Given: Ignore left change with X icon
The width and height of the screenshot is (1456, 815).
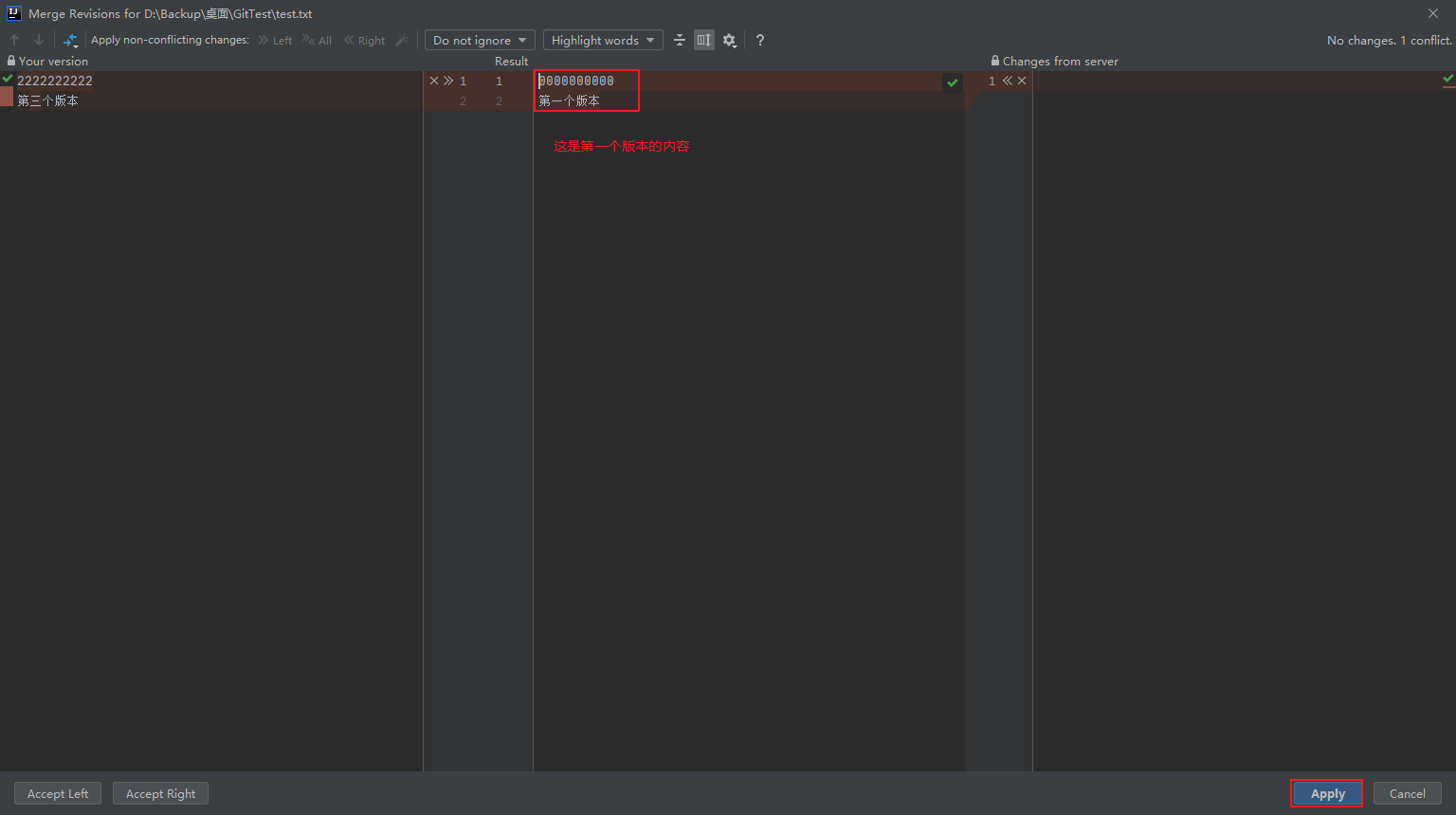Looking at the screenshot, I should click(x=434, y=81).
